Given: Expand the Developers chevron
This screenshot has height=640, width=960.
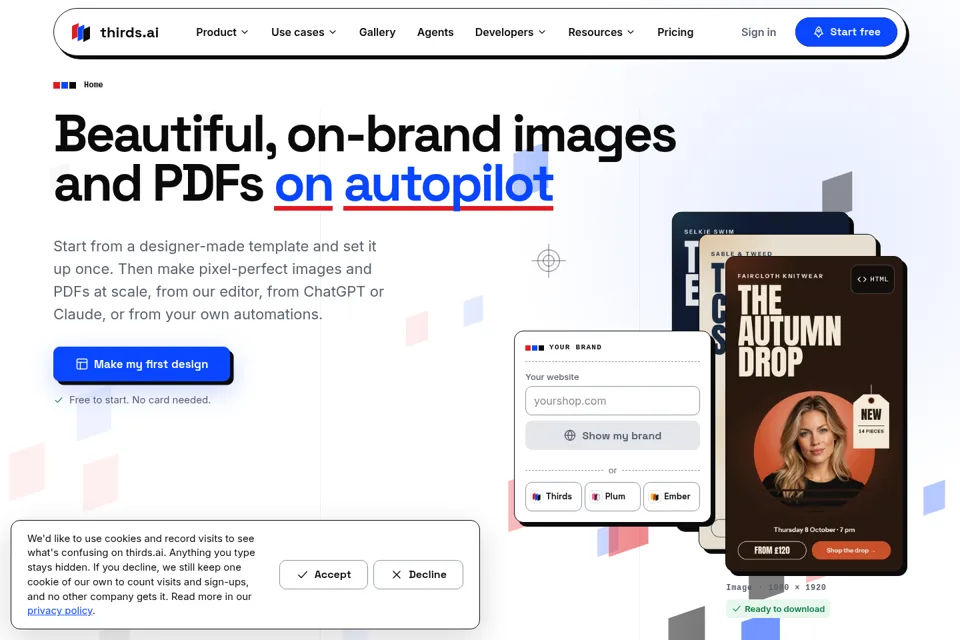Looking at the screenshot, I should [x=542, y=32].
